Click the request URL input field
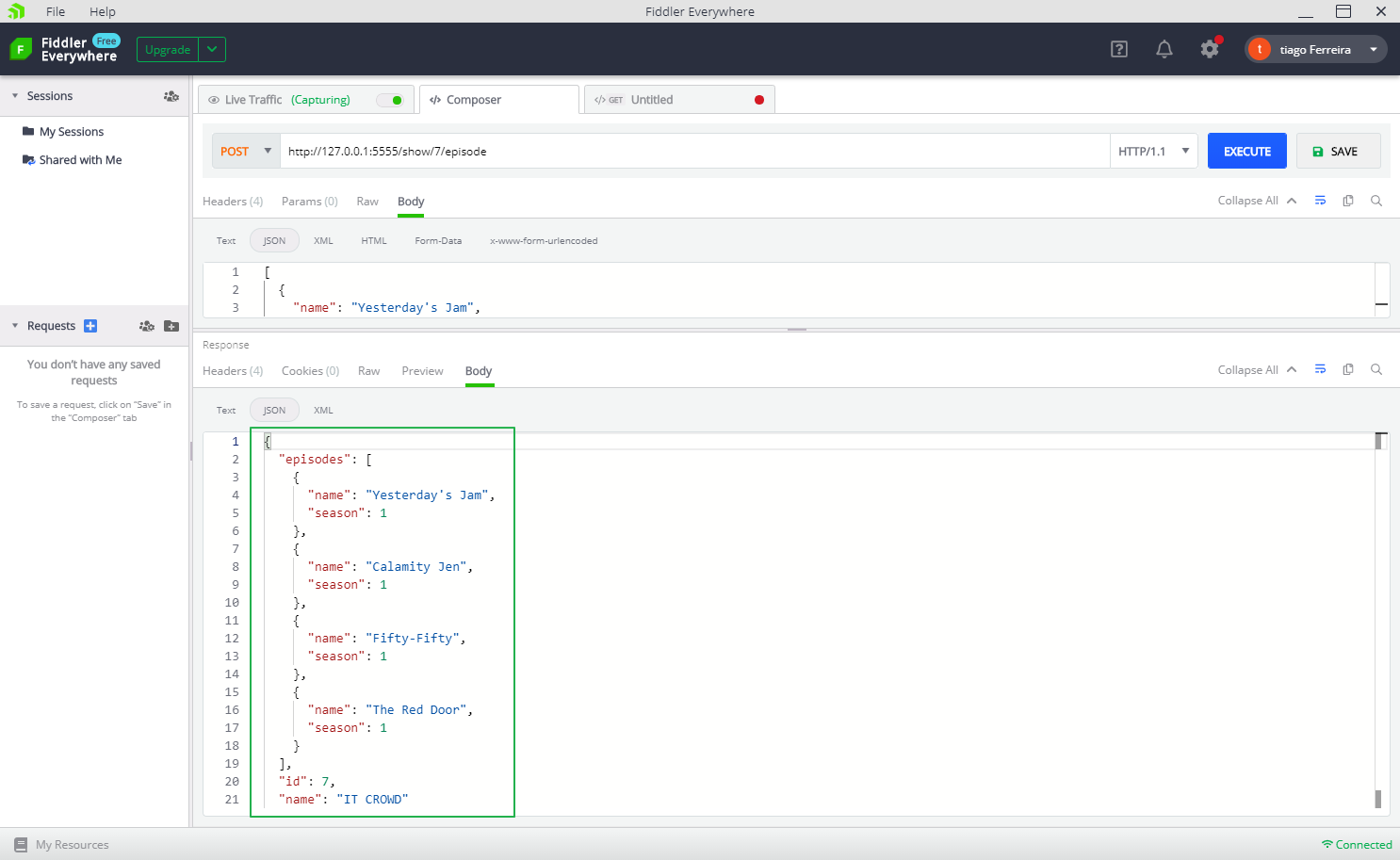 point(694,151)
